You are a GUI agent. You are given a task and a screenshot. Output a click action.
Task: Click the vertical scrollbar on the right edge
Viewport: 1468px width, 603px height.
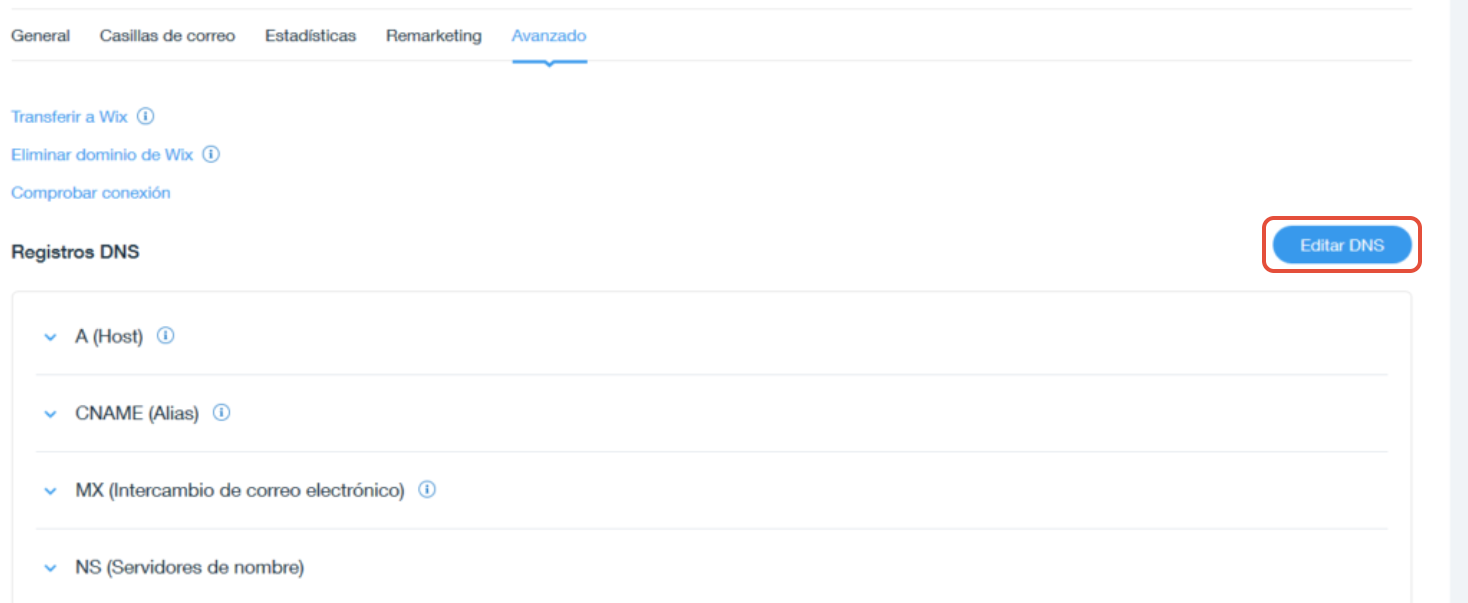[x=1459, y=301]
